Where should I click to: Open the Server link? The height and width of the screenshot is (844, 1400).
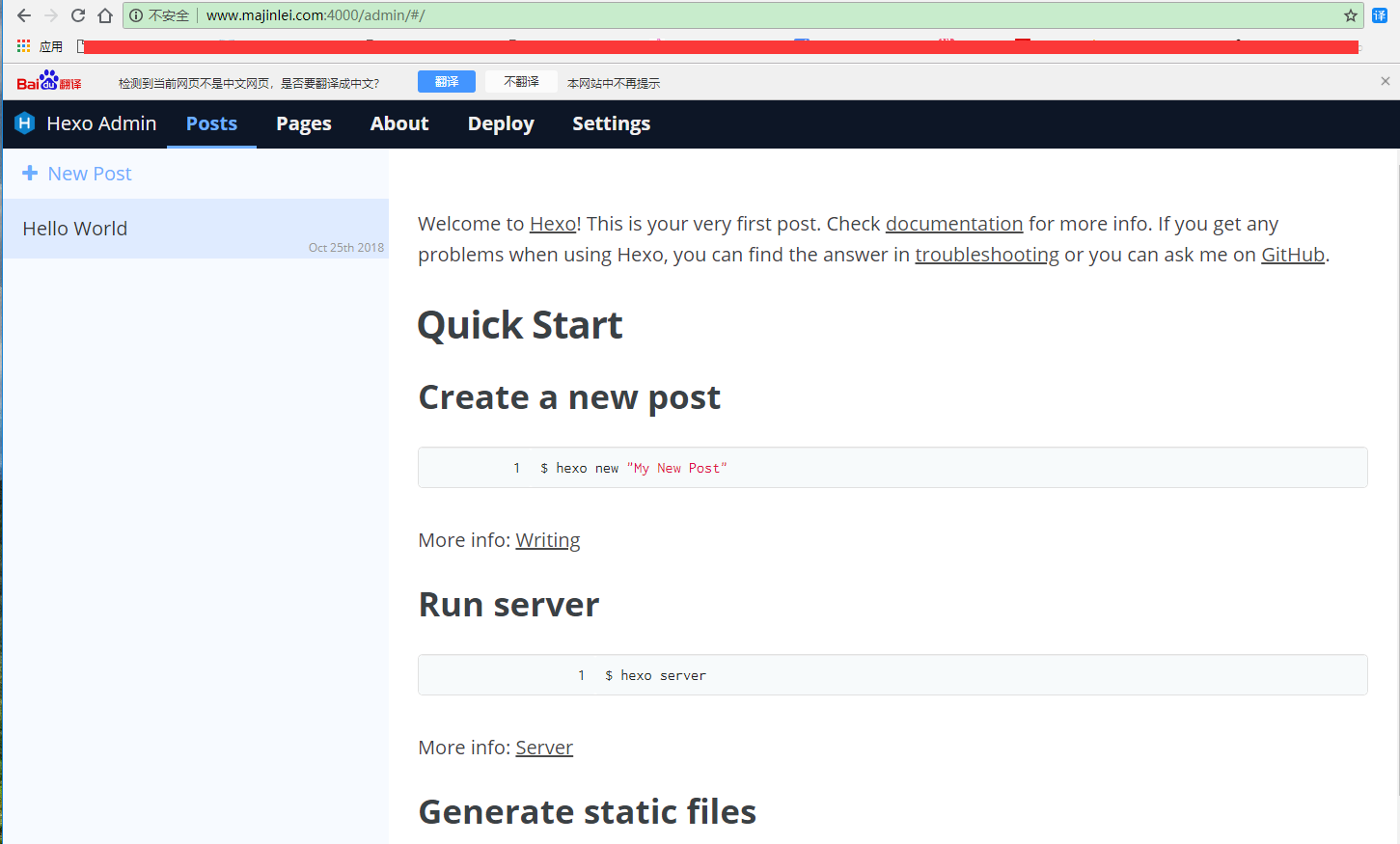coord(544,748)
